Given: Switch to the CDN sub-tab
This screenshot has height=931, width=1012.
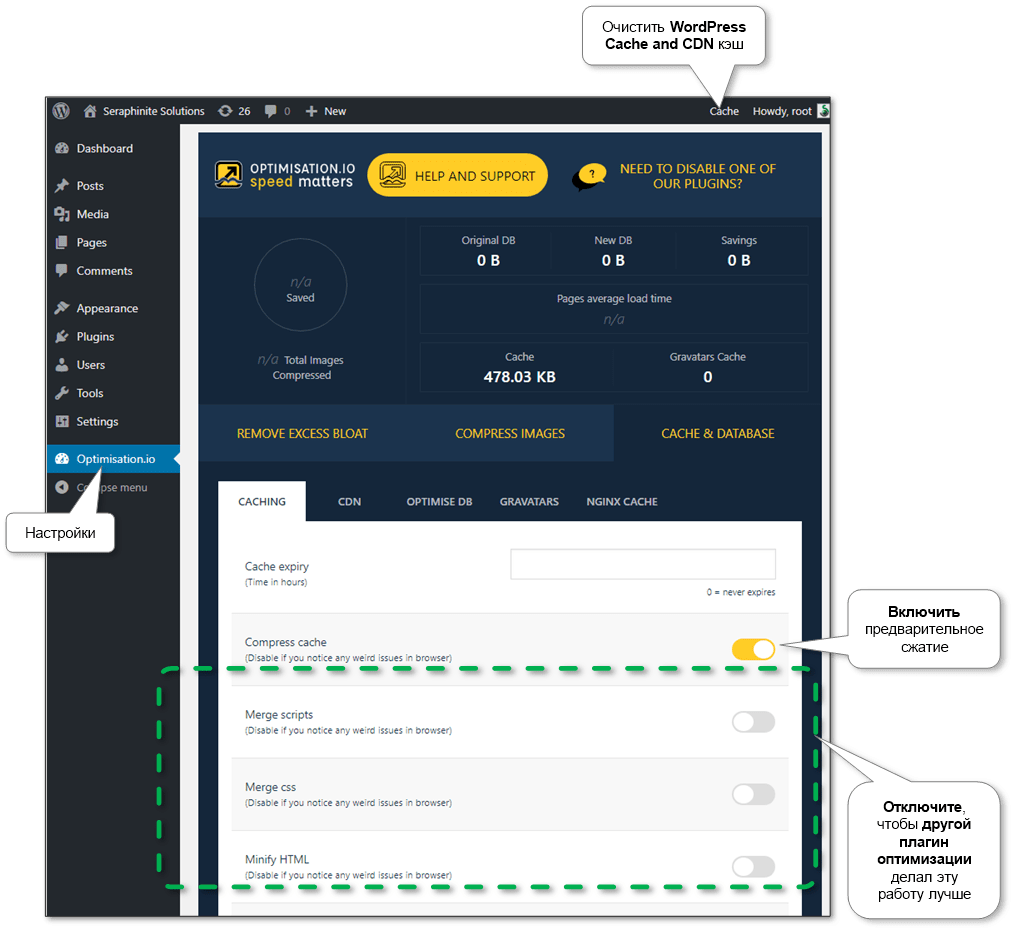Looking at the screenshot, I should point(349,502).
